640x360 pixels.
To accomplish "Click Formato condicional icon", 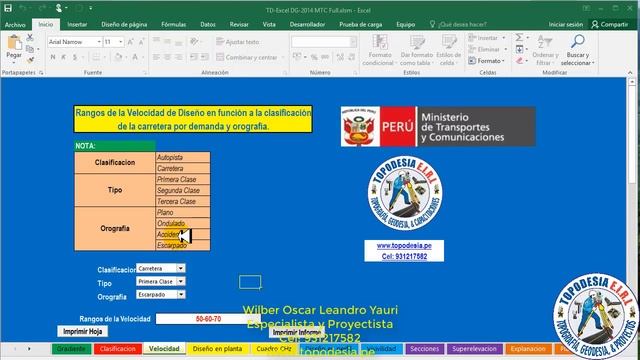I will (380, 50).
